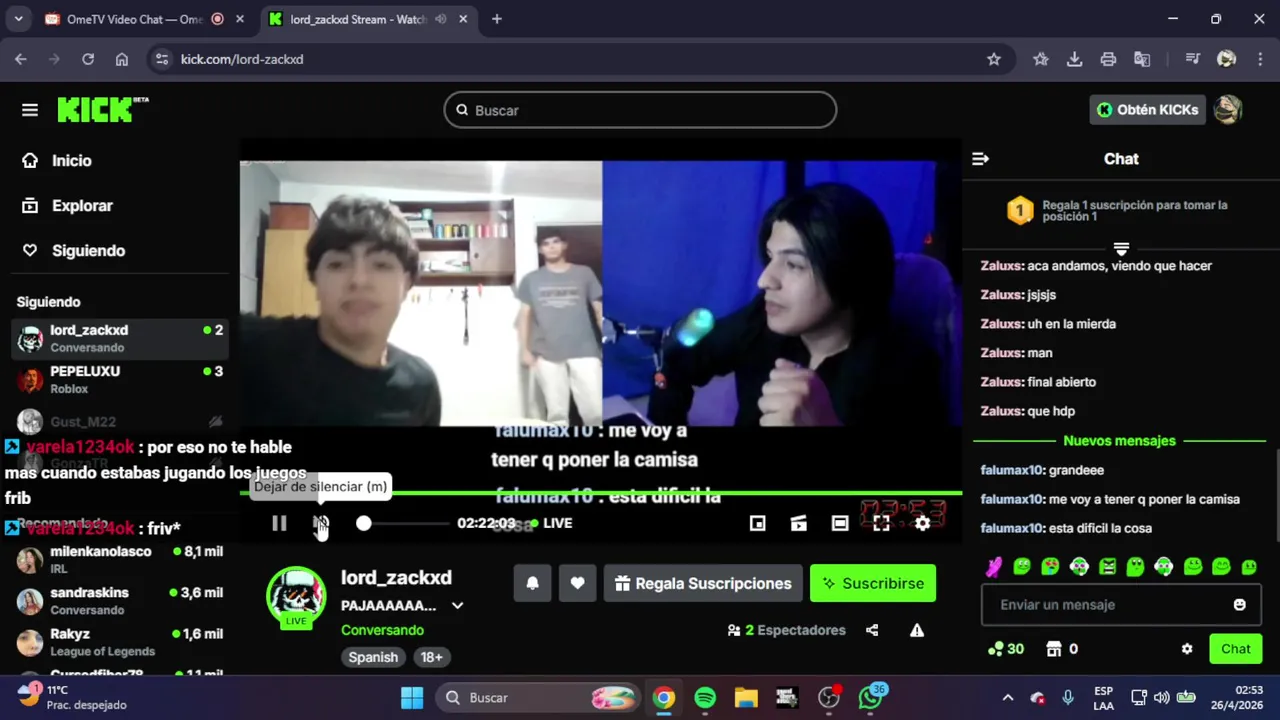Click the clip creation icon in player
Viewport: 1280px width, 720px height.
pos(799,523)
